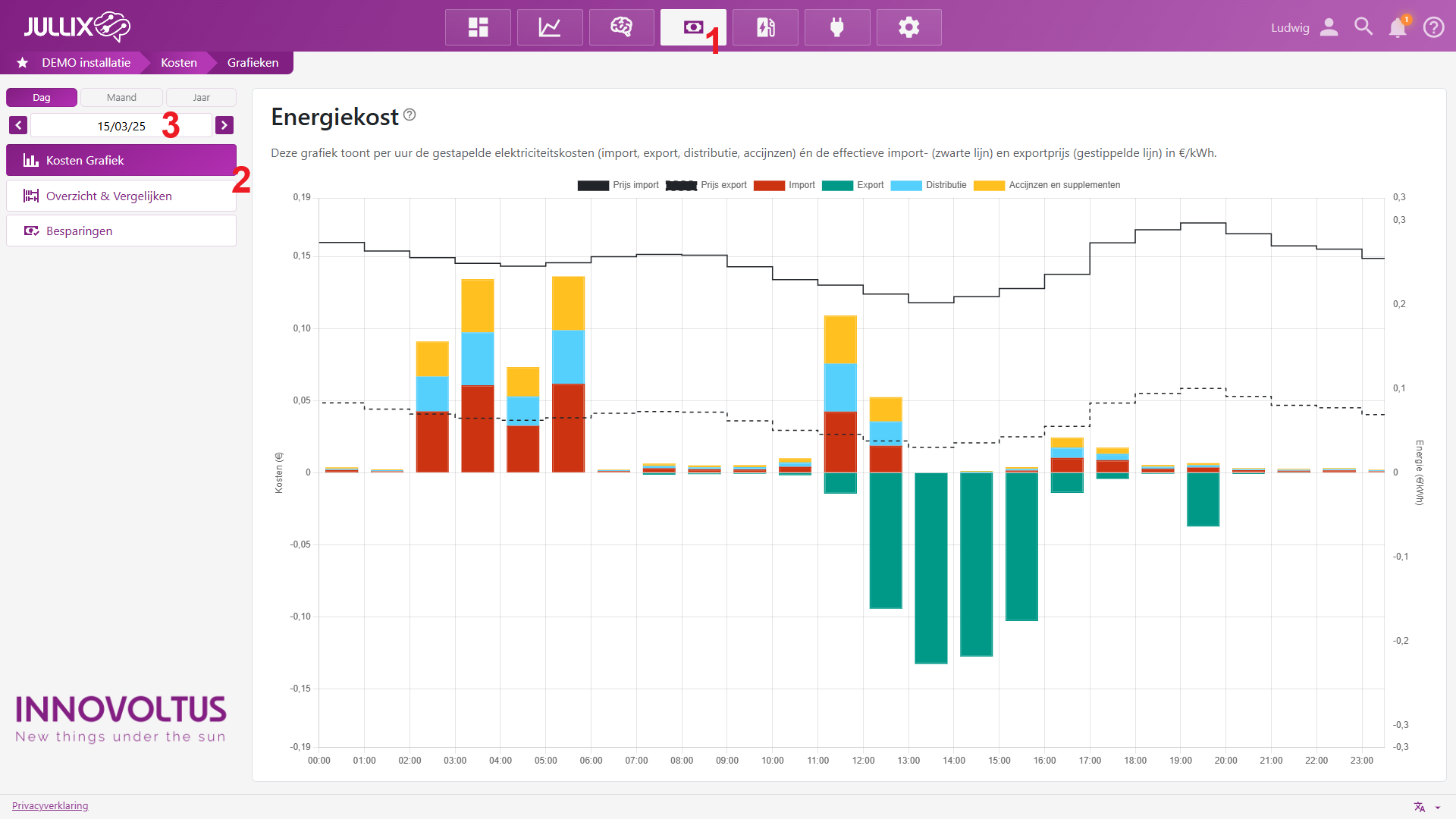Open the help question mark icon

click(1433, 27)
